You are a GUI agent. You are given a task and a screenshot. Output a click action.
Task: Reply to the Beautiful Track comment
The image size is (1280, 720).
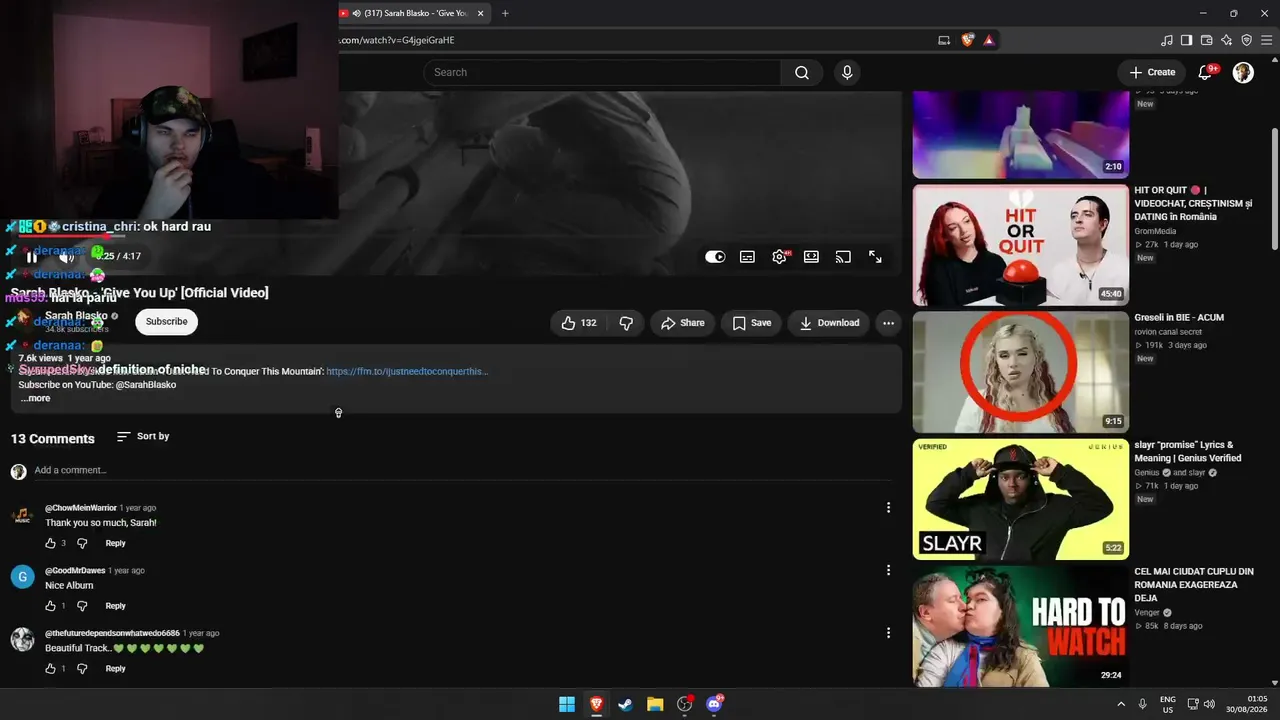tap(116, 668)
